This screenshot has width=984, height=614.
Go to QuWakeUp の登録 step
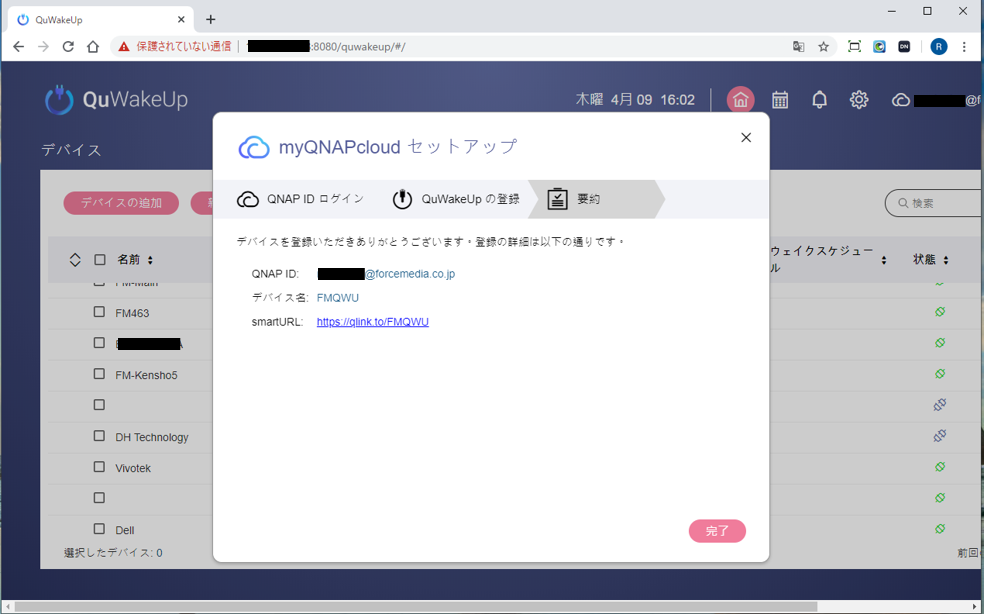457,199
